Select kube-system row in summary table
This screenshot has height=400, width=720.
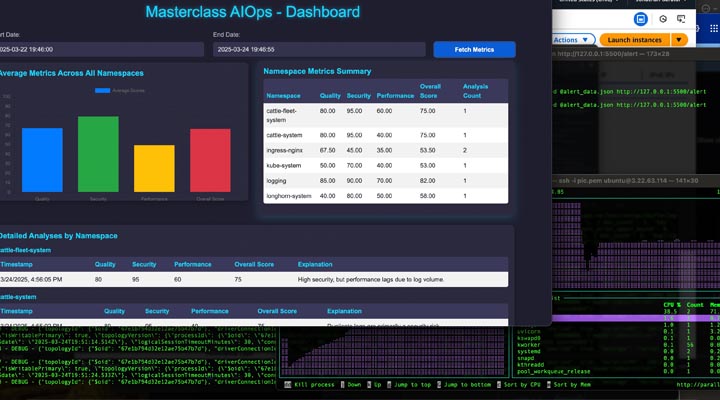(386, 165)
